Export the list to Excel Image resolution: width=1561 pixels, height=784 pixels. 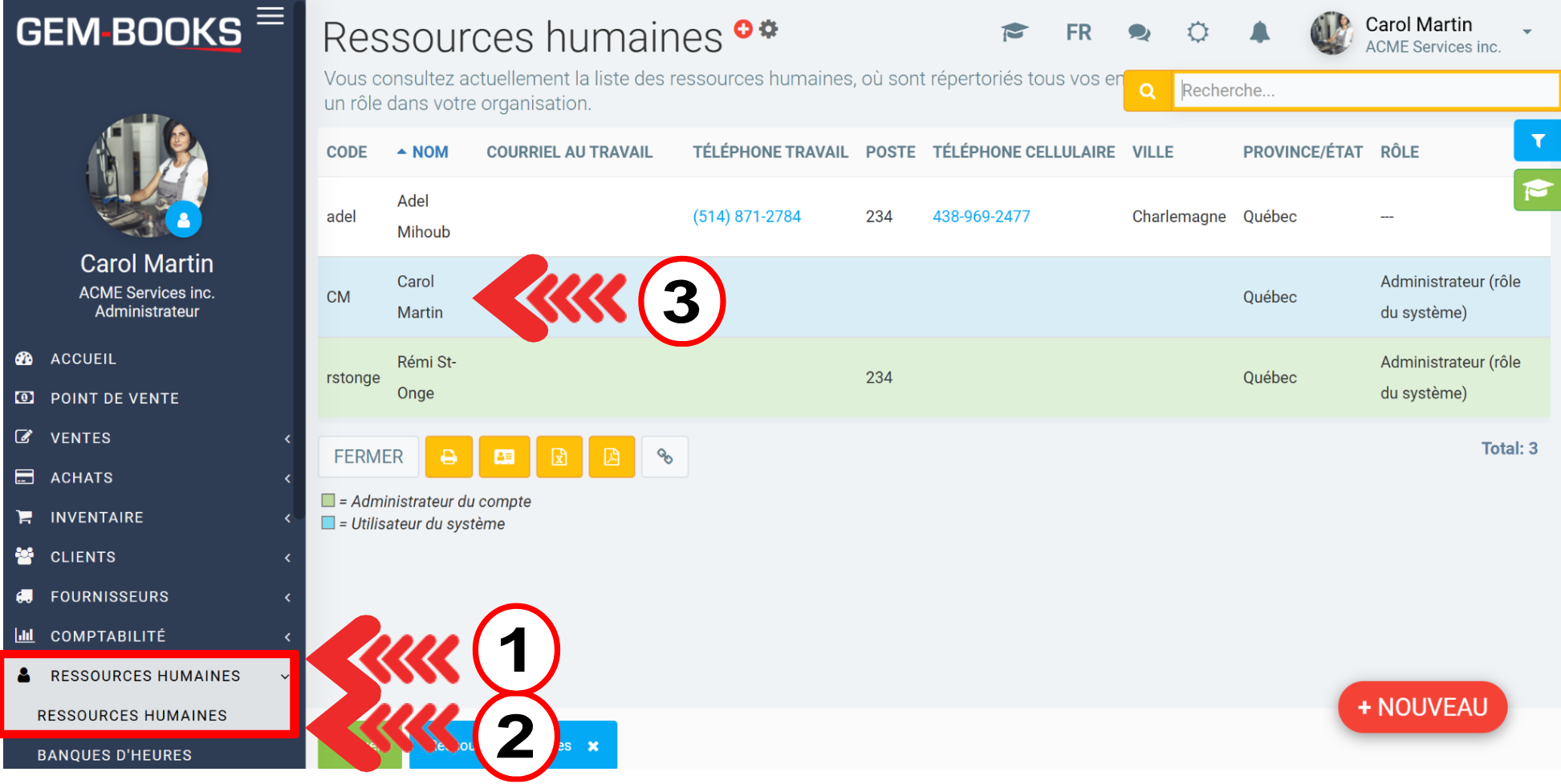pyautogui.click(x=559, y=457)
